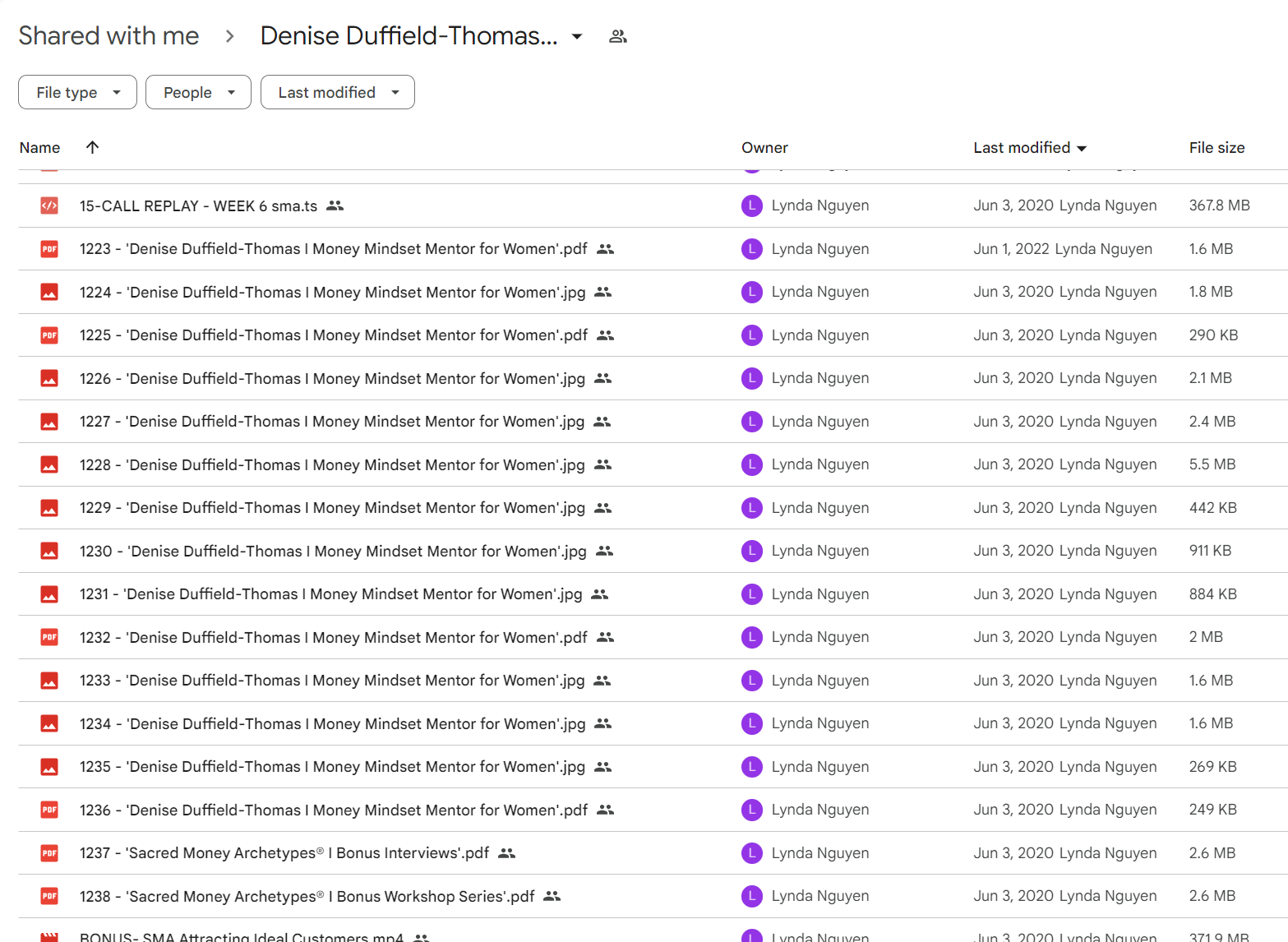The width and height of the screenshot is (1288, 942).
Task: Click the PDF icon beside file 1225
Action: [x=49, y=335]
